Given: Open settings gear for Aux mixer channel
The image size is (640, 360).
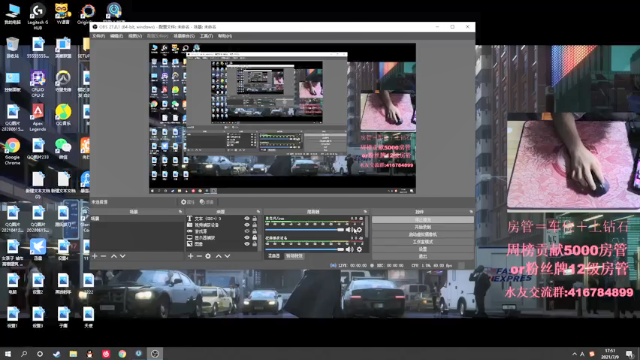Looking at the screenshot, I should pyautogui.click(x=359, y=230).
